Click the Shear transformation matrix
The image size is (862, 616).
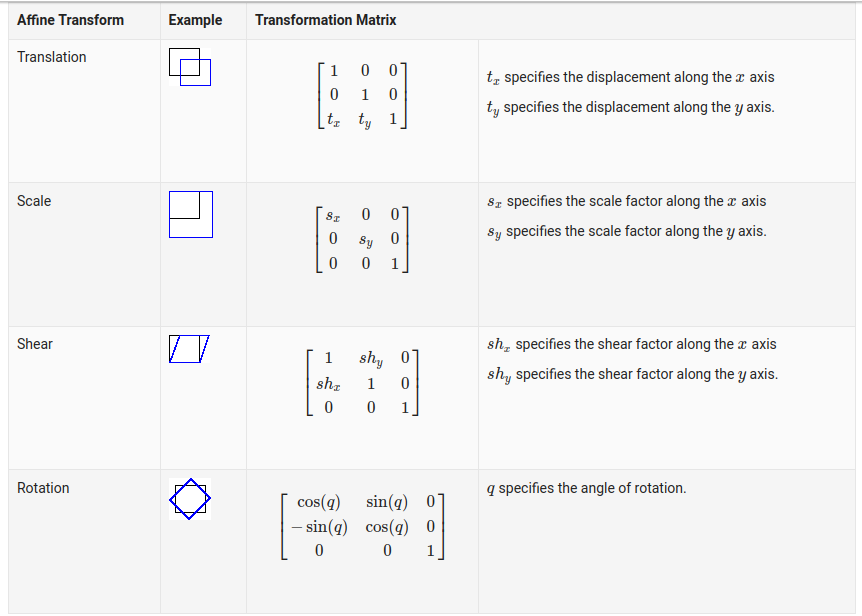pos(362,382)
